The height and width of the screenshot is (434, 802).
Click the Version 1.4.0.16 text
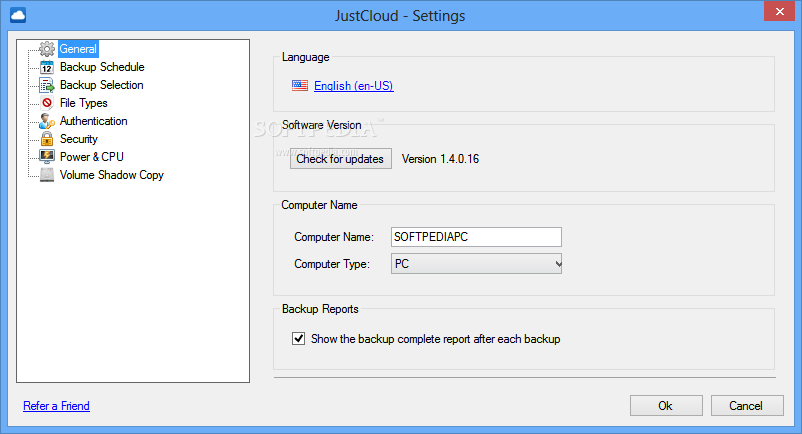[x=440, y=159]
